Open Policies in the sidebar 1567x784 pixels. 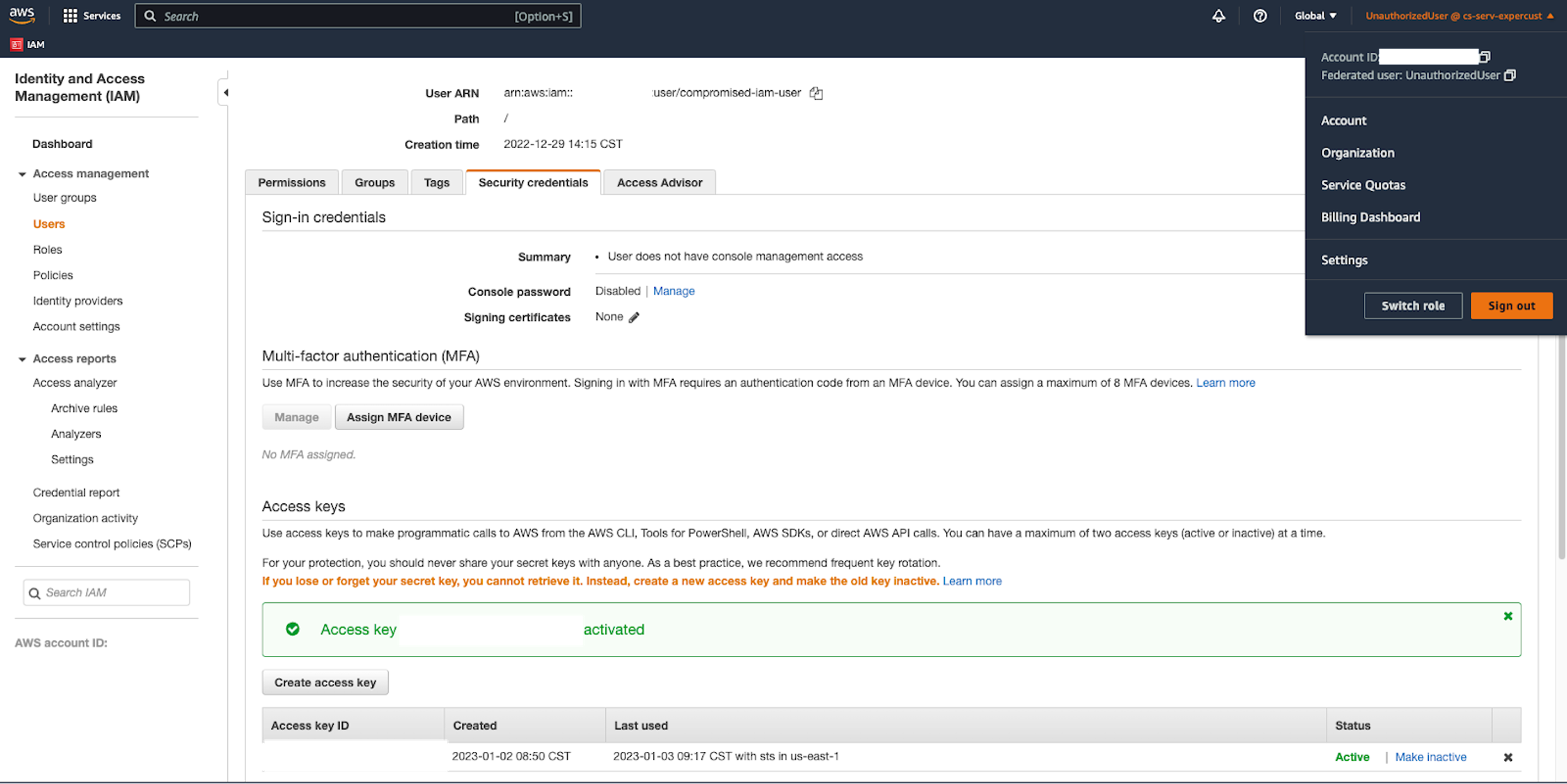(x=52, y=275)
